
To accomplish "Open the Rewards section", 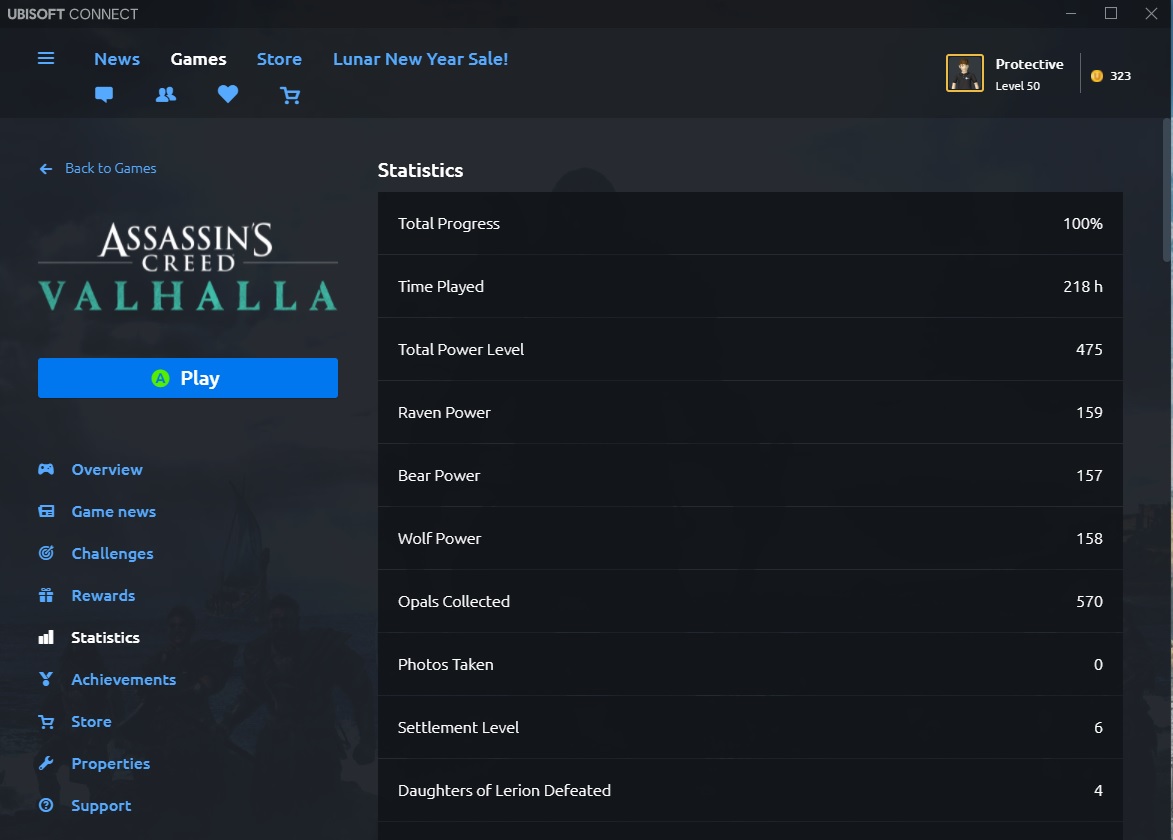I will point(103,595).
